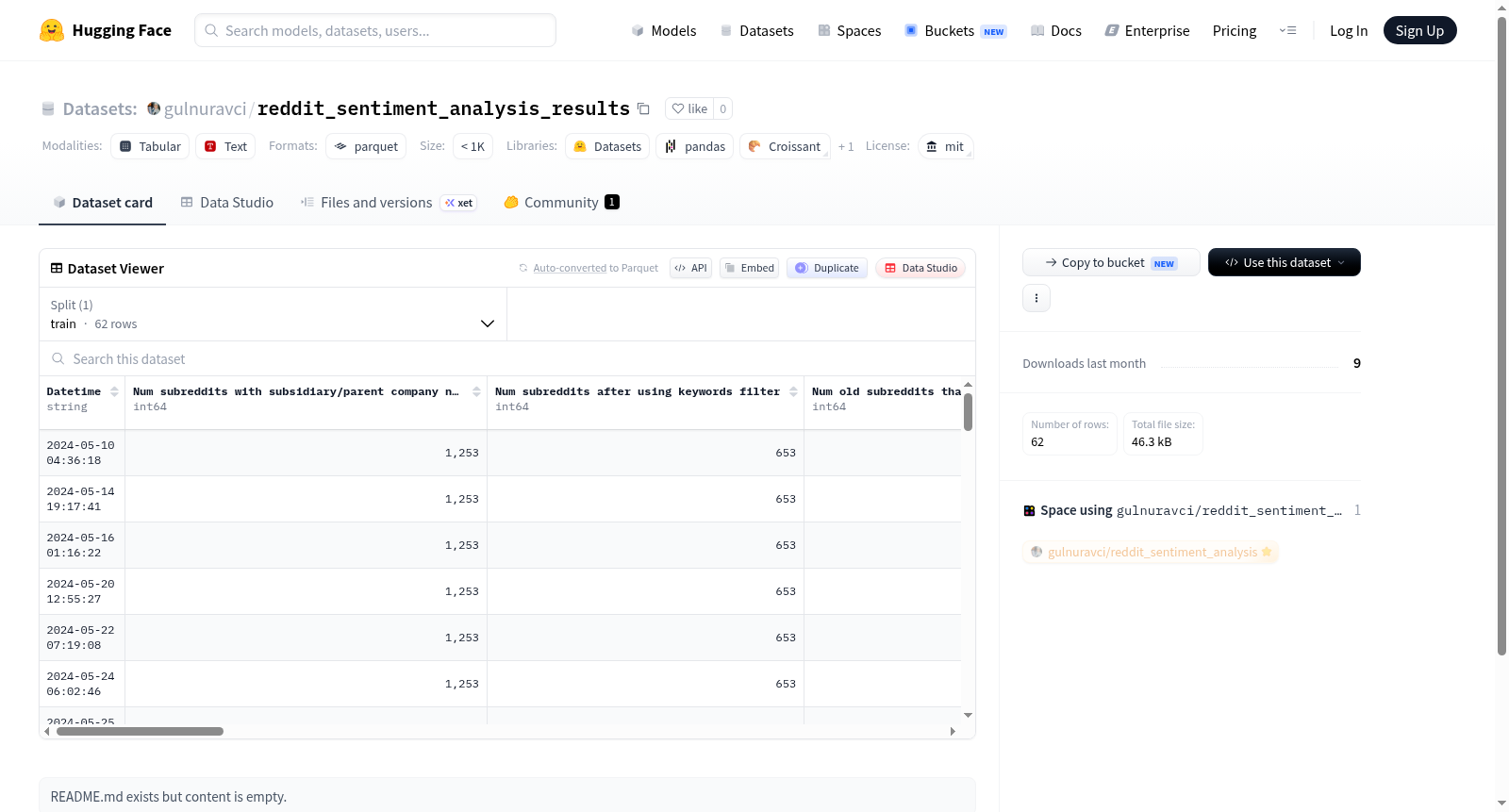Click the table horizontal scrollbar thumb
The width and height of the screenshot is (1509, 812).
click(x=140, y=731)
